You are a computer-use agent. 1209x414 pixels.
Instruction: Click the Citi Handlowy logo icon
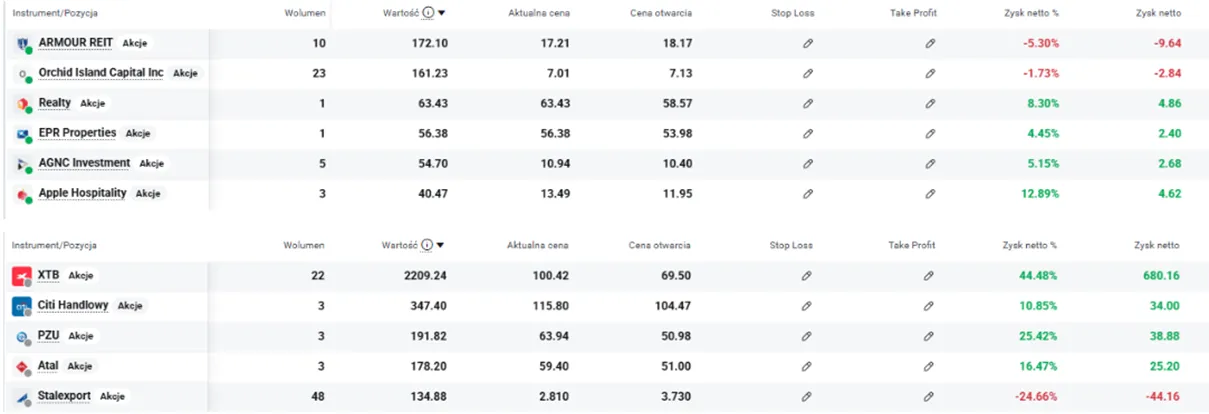pos(22,306)
